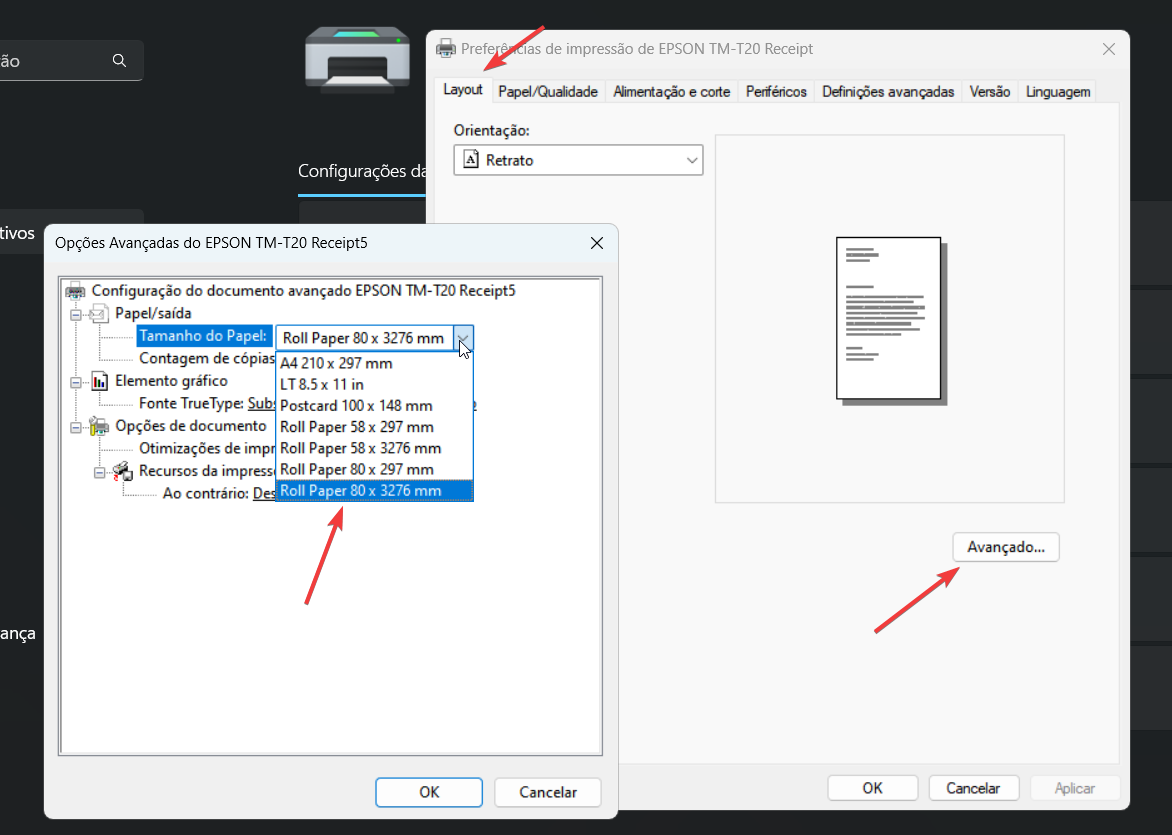The image size is (1172, 835).
Task: Choose LT 8.5 x 11 in
Action: point(374,384)
